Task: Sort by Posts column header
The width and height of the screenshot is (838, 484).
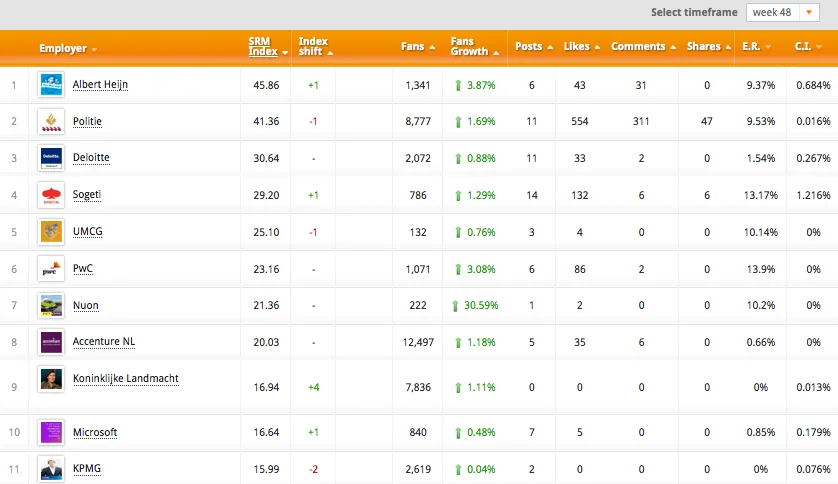Action: click(534, 46)
